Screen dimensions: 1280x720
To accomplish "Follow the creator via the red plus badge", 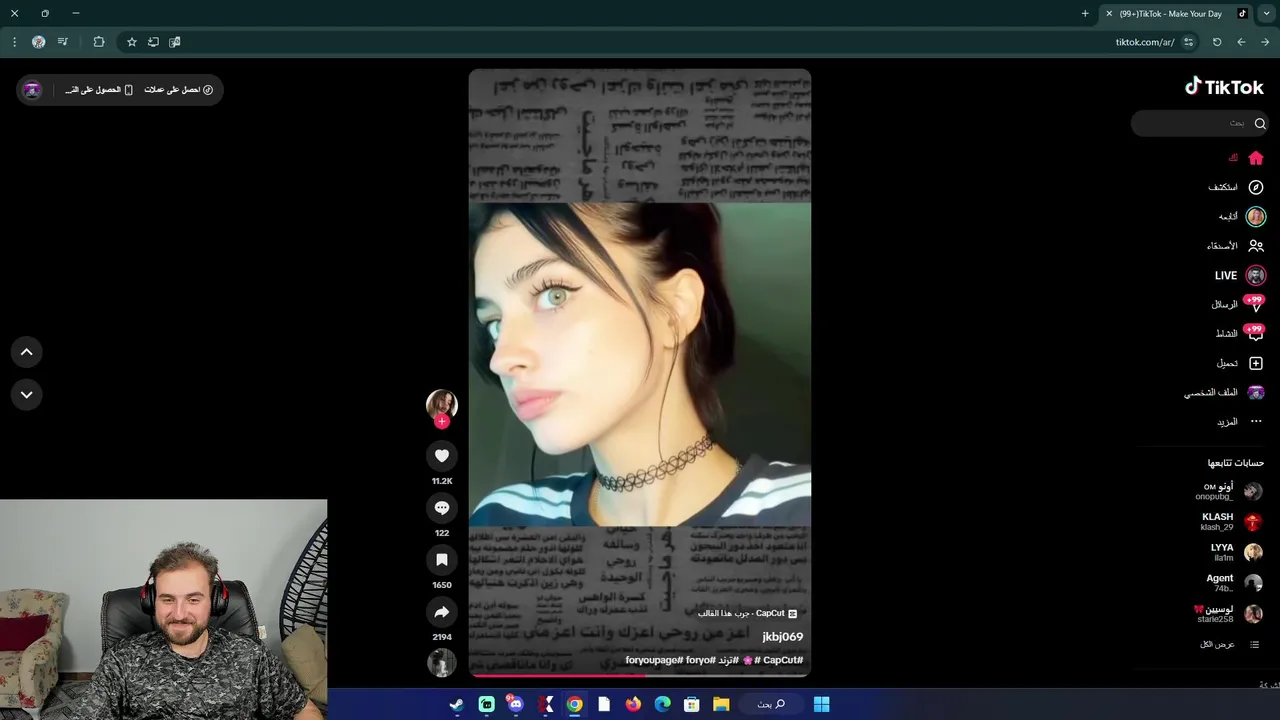I will [x=441, y=421].
